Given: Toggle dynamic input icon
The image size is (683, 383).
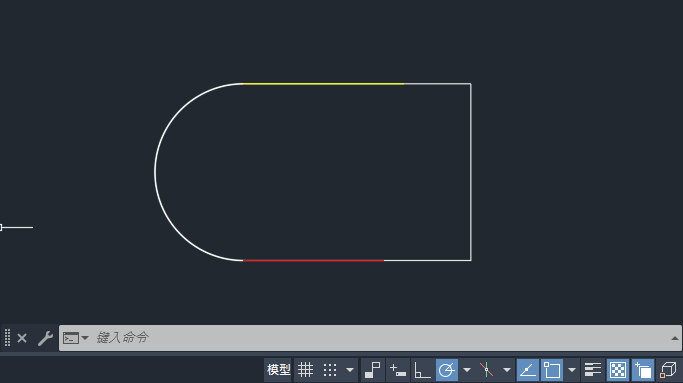Looking at the screenshot, I should (398, 370).
